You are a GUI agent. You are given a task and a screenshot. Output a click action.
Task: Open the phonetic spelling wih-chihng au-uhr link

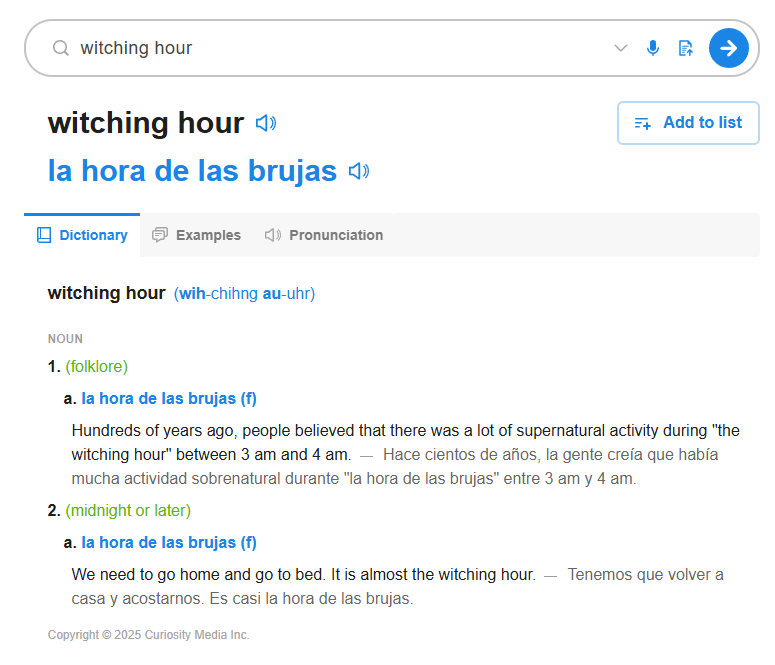pyautogui.click(x=244, y=293)
